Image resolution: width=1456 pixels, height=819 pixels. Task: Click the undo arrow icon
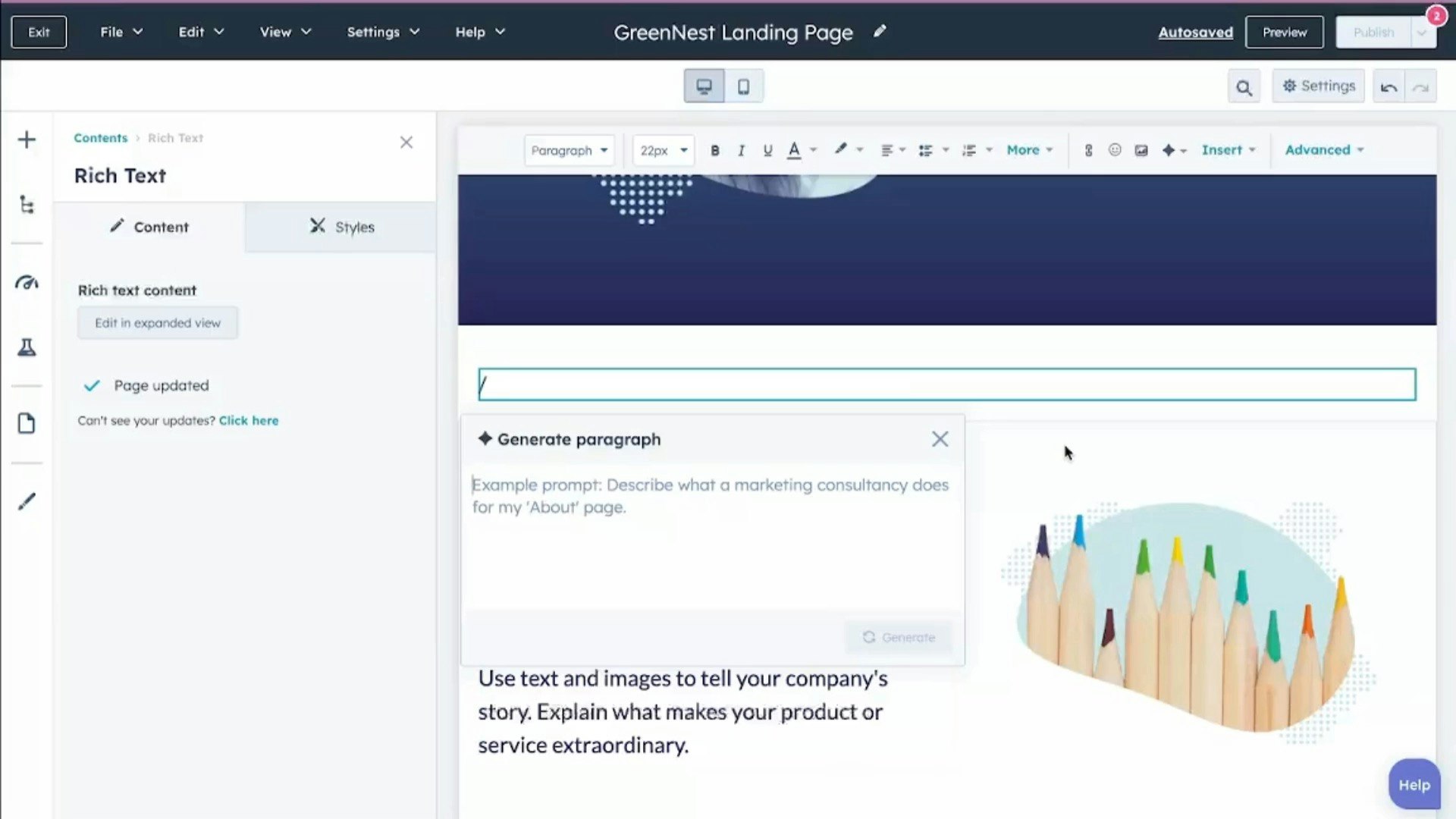[x=1389, y=87]
